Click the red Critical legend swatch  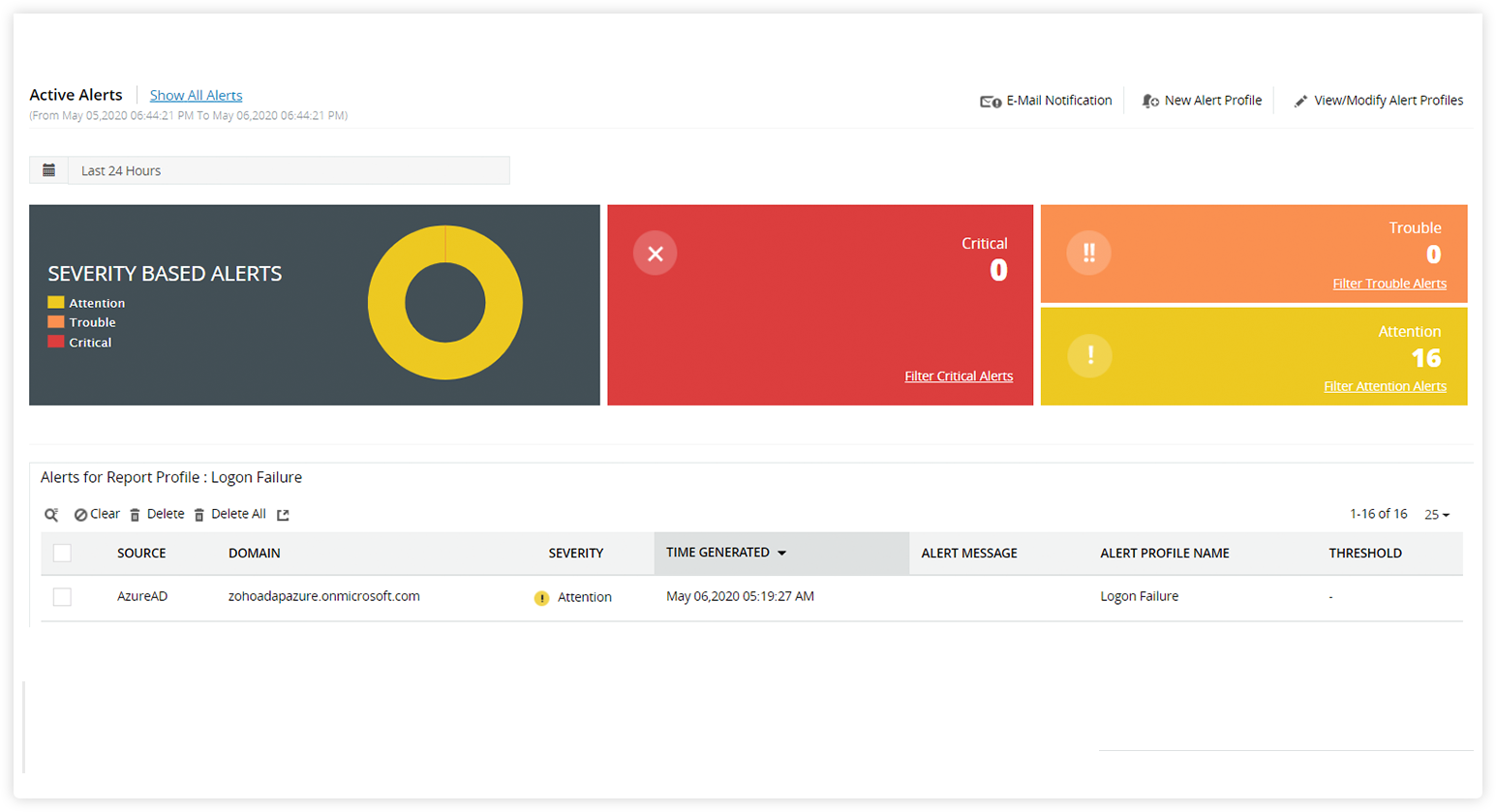pos(56,343)
